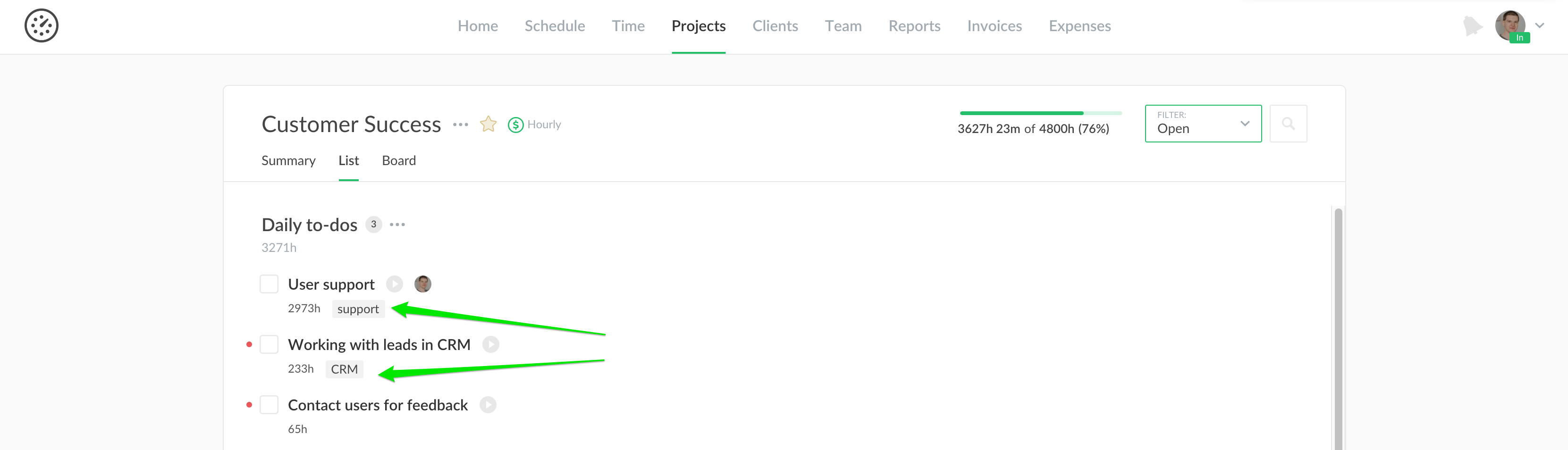Expand the user profile menu chevron
The width and height of the screenshot is (1568, 450).
tap(1539, 25)
